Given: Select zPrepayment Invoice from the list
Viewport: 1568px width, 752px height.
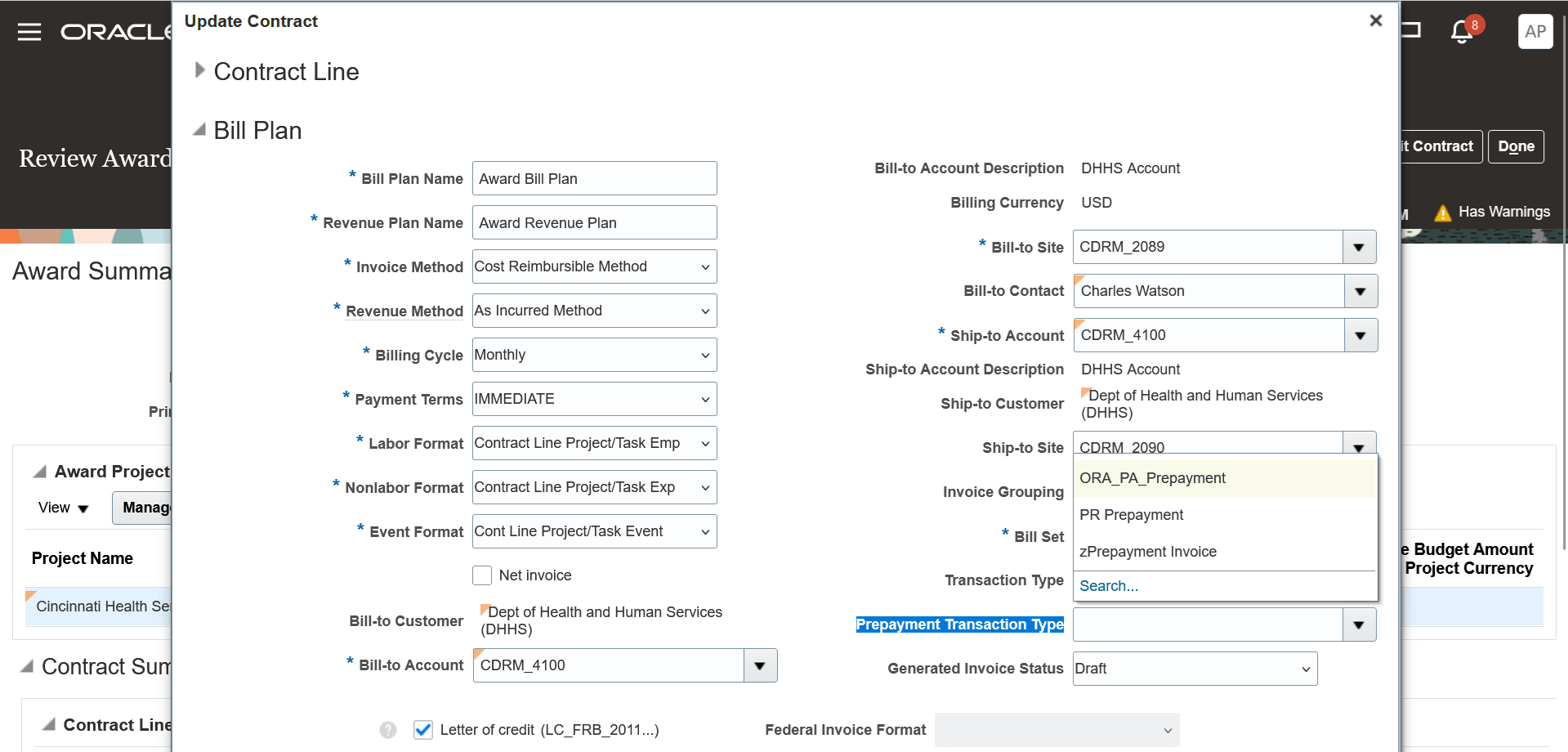Looking at the screenshot, I should 1225,552.
